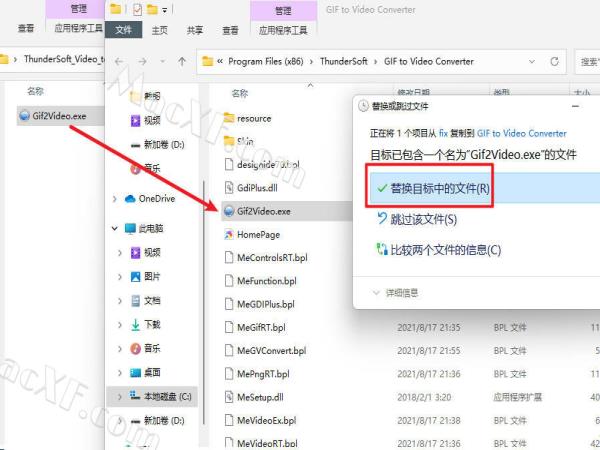Click the HomePage shortcut icon
The image size is (600, 450).
click(x=228, y=234)
